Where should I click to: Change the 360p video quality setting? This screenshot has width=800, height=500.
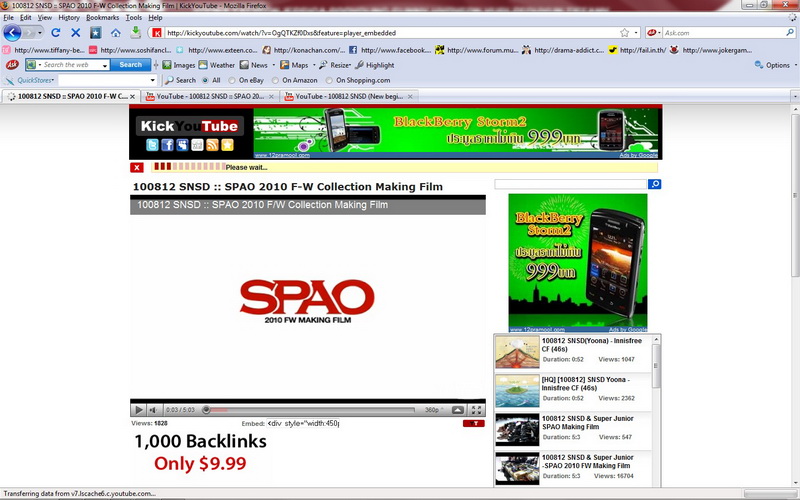(434, 410)
